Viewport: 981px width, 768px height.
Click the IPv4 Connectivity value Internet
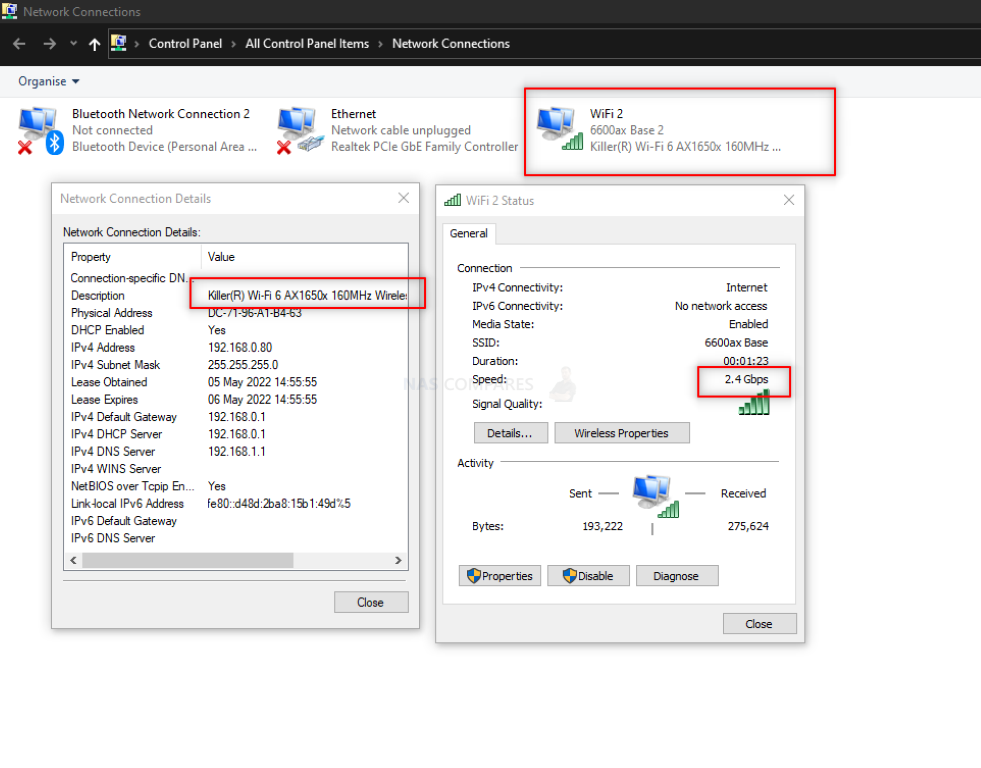pos(746,287)
